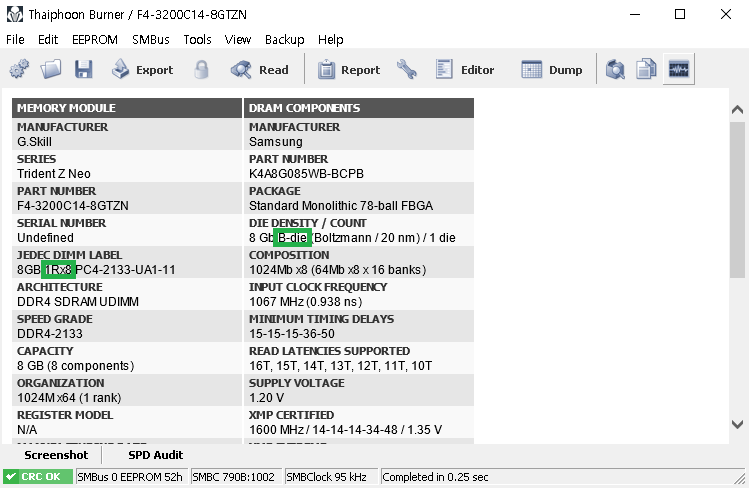Click the copy documents toolbar icon
This screenshot has width=749, height=488.
(646, 70)
